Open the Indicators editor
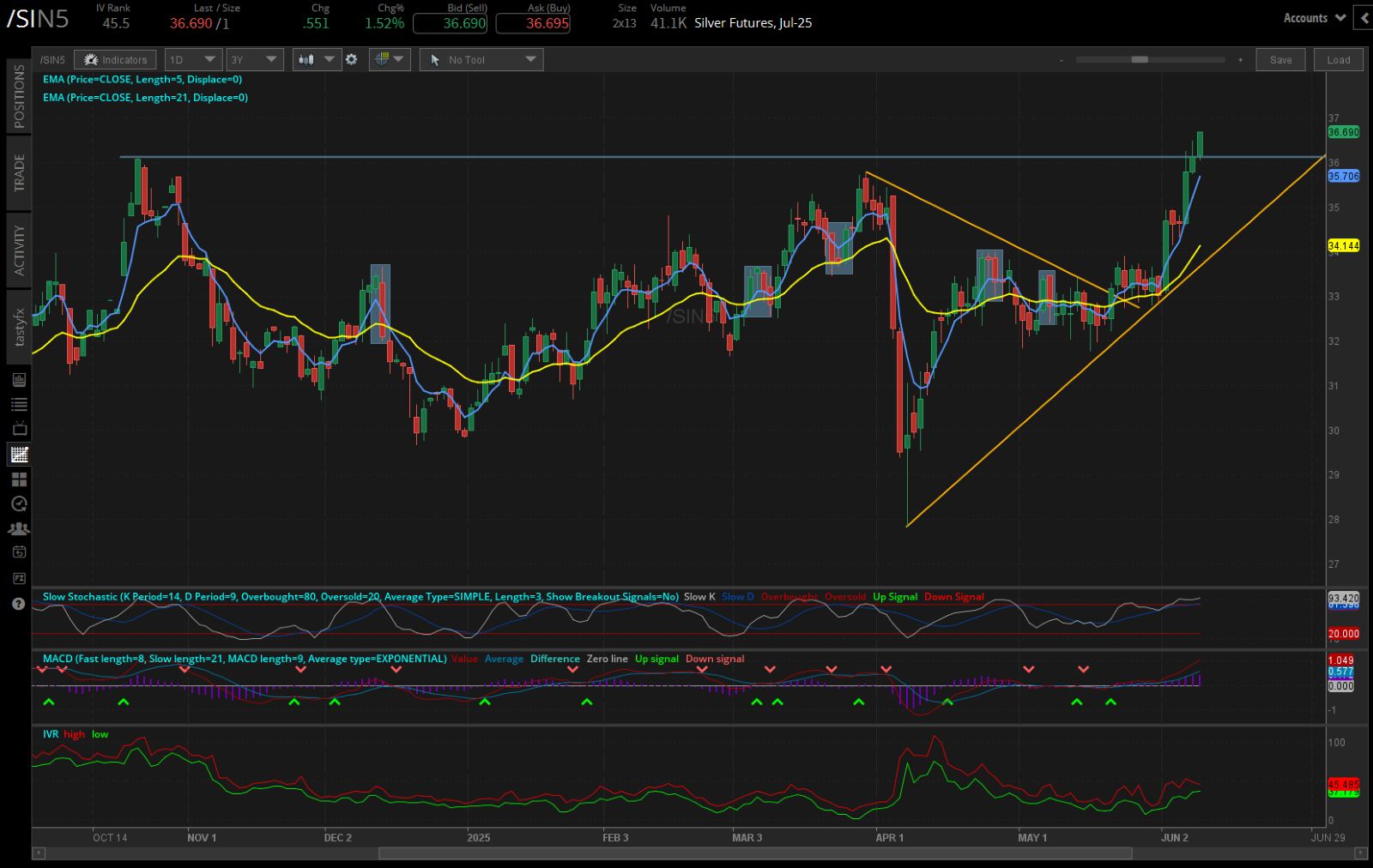Screen dimensions: 1373x868 [x=115, y=59]
